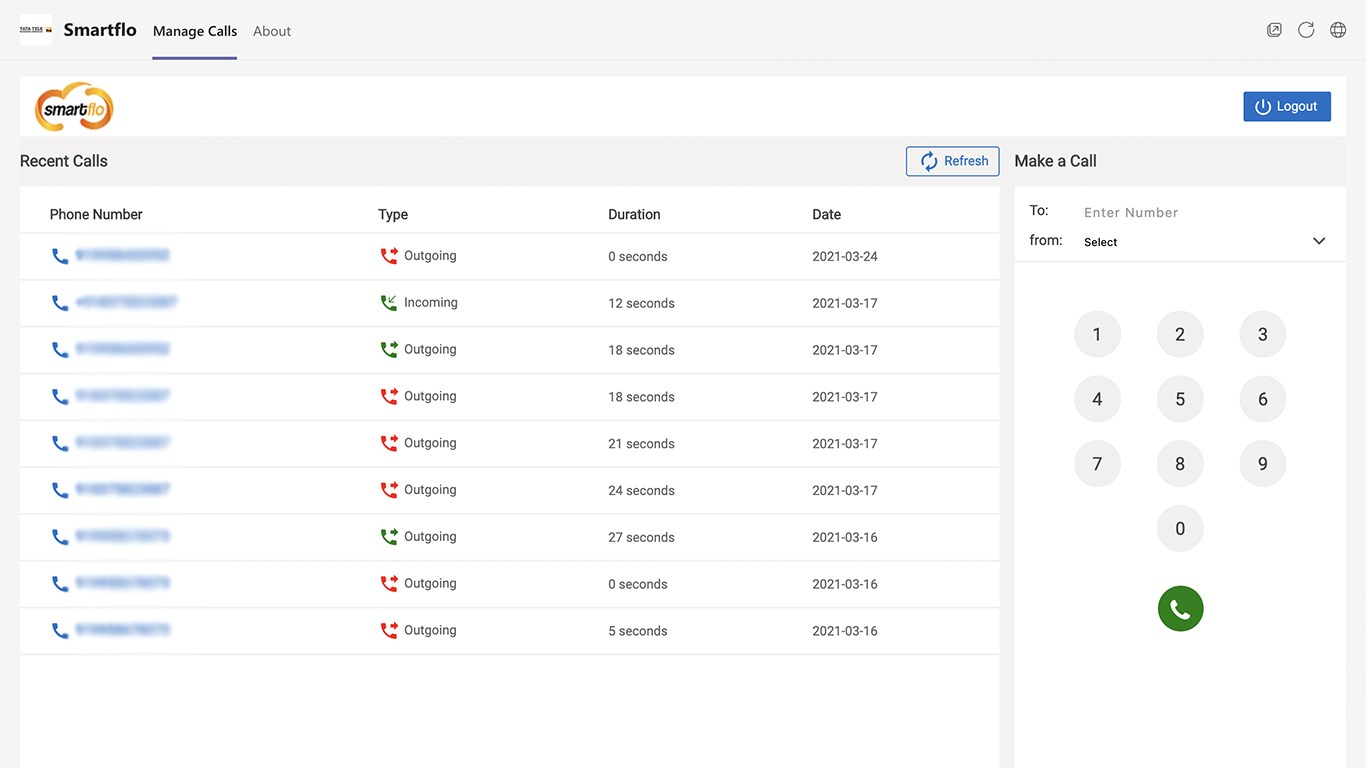Click the Smartflo cloud logo

pos(74,107)
